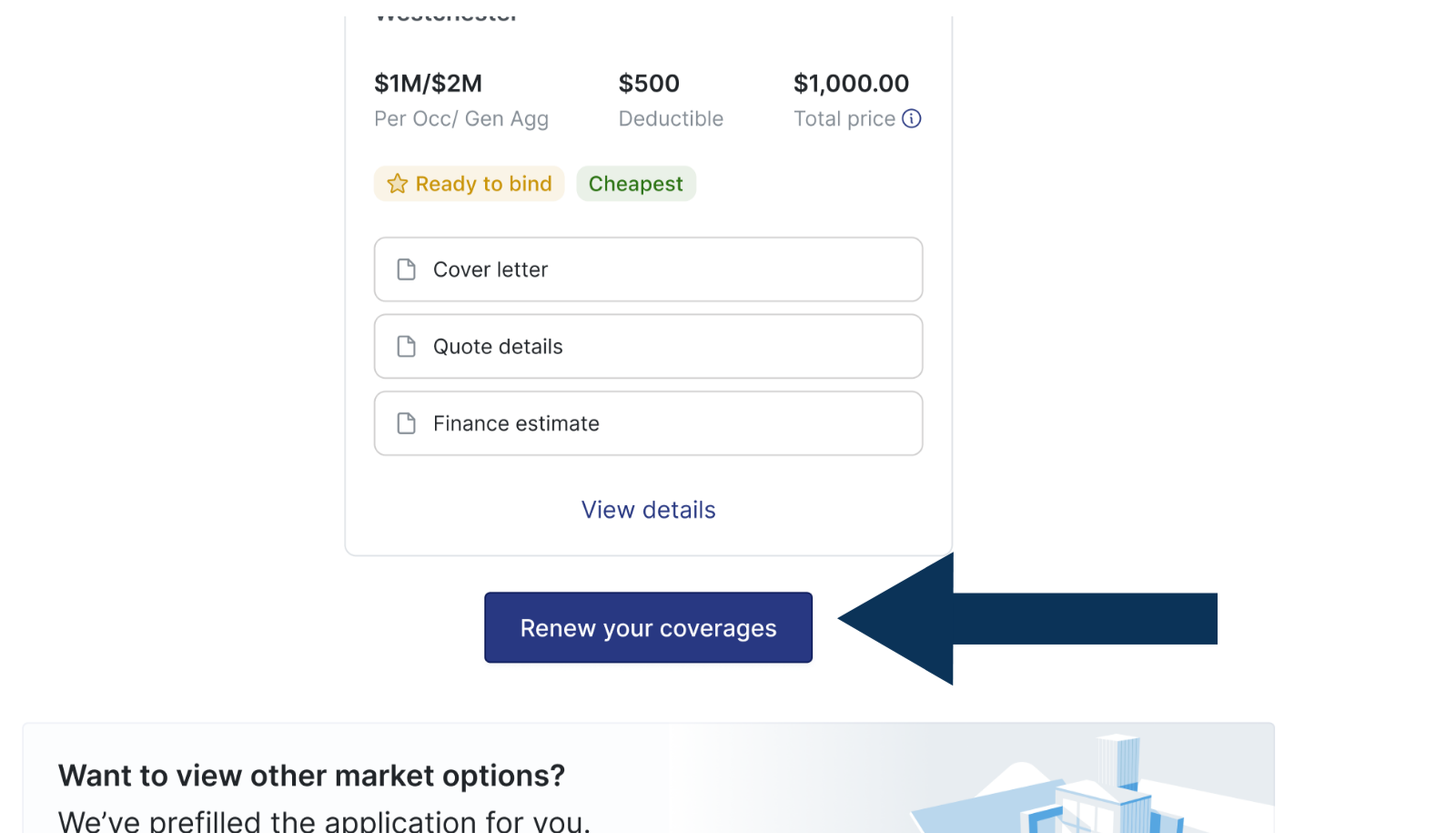Click the info icon beside Total price
This screenshot has width=1456, height=833.
coord(911,118)
